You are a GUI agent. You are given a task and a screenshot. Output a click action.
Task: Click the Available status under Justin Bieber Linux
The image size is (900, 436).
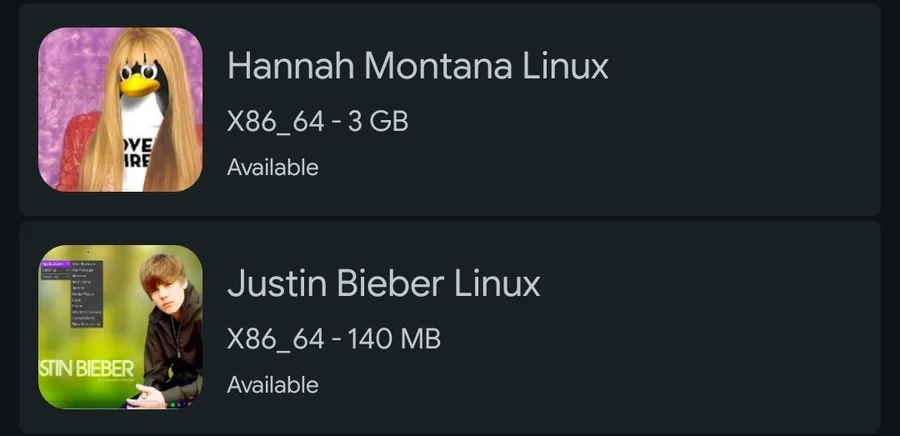pos(272,385)
